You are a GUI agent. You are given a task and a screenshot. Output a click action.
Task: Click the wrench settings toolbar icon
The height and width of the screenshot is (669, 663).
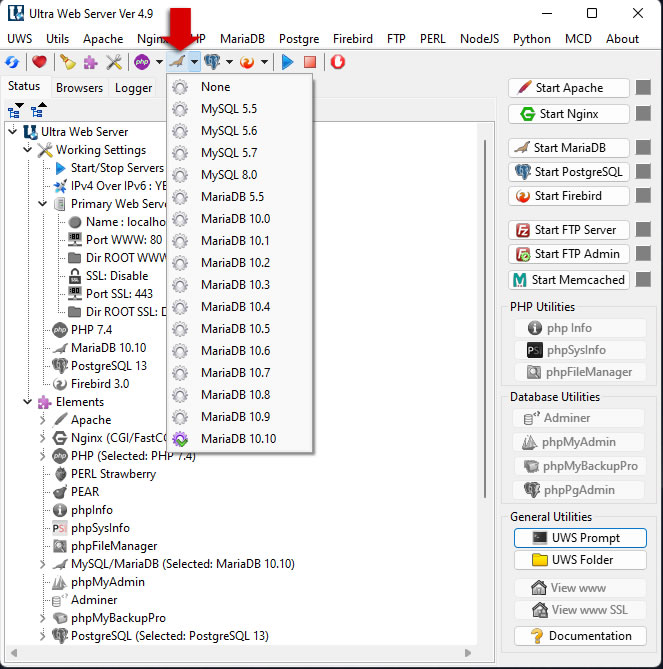click(114, 62)
